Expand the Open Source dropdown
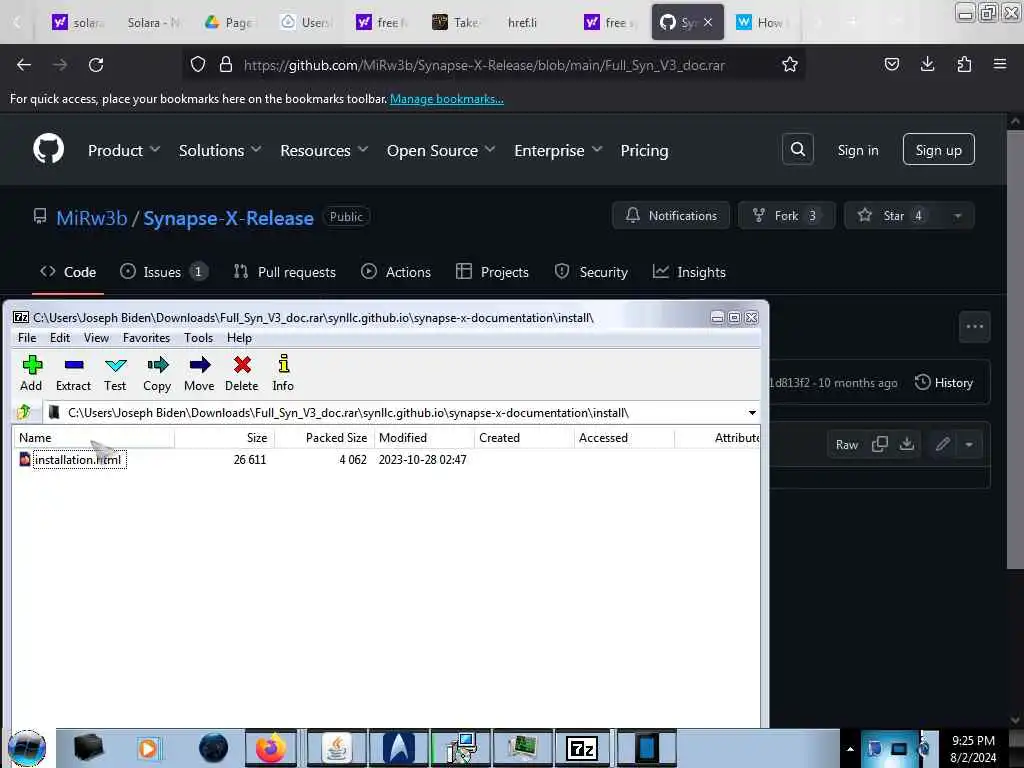Image resolution: width=1024 pixels, height=768 pixels. [x=441, y=150]
